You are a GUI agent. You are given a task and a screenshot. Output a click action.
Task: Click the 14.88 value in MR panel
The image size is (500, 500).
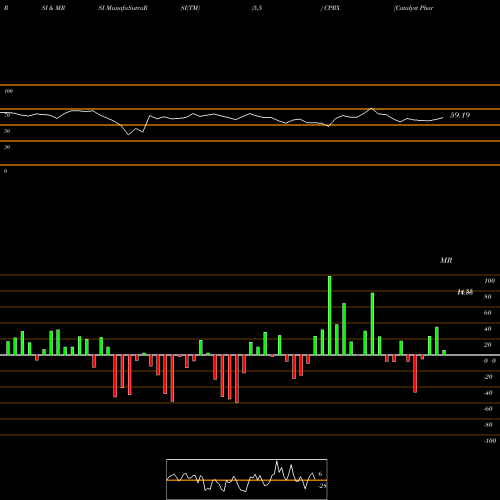465,292
